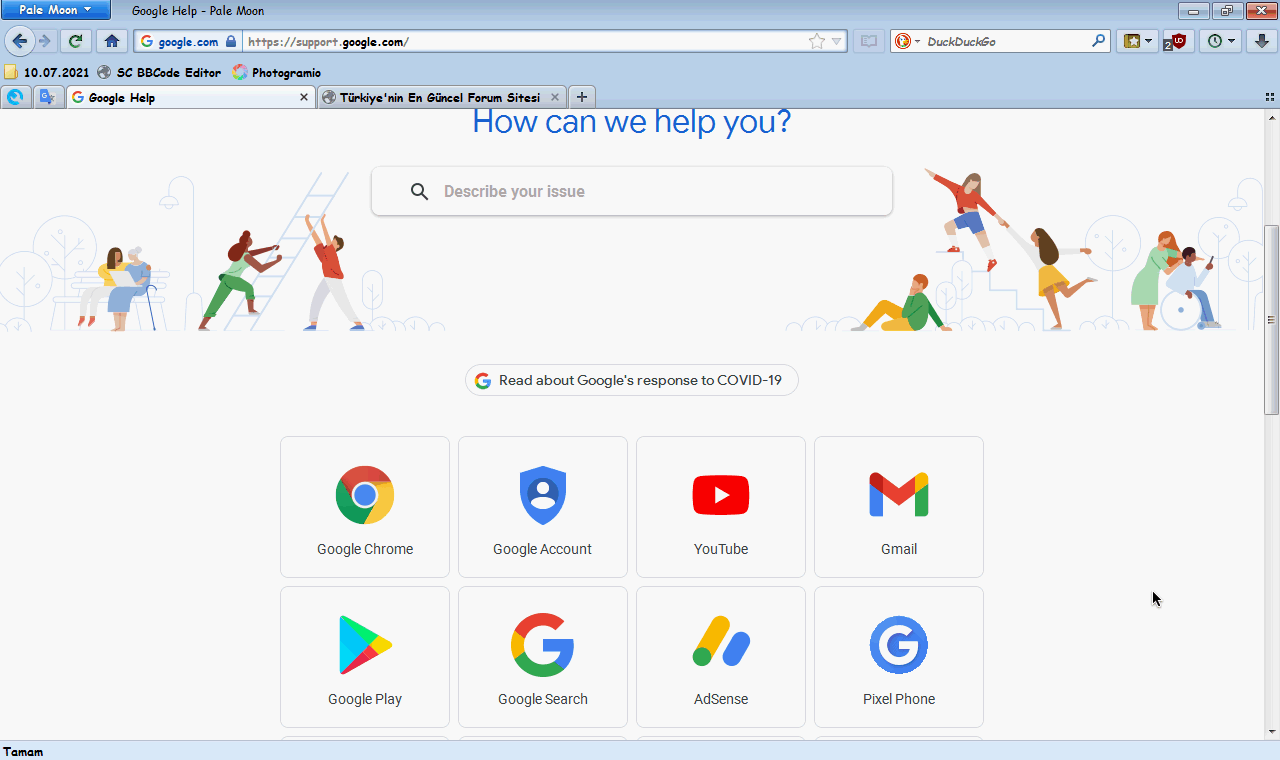Open Google Play help

pos(365,657)
